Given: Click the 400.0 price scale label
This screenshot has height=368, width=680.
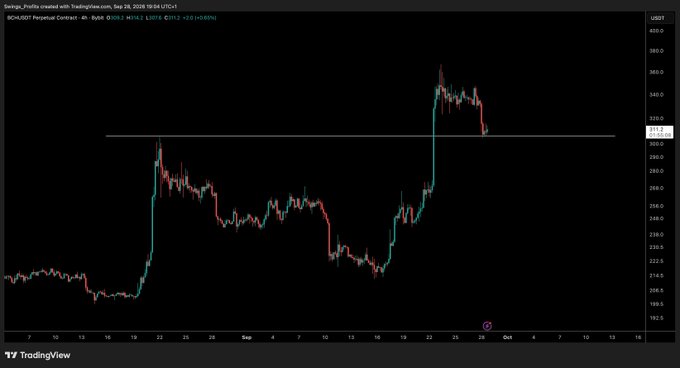Looking at the screenshot, I should 656,31.
